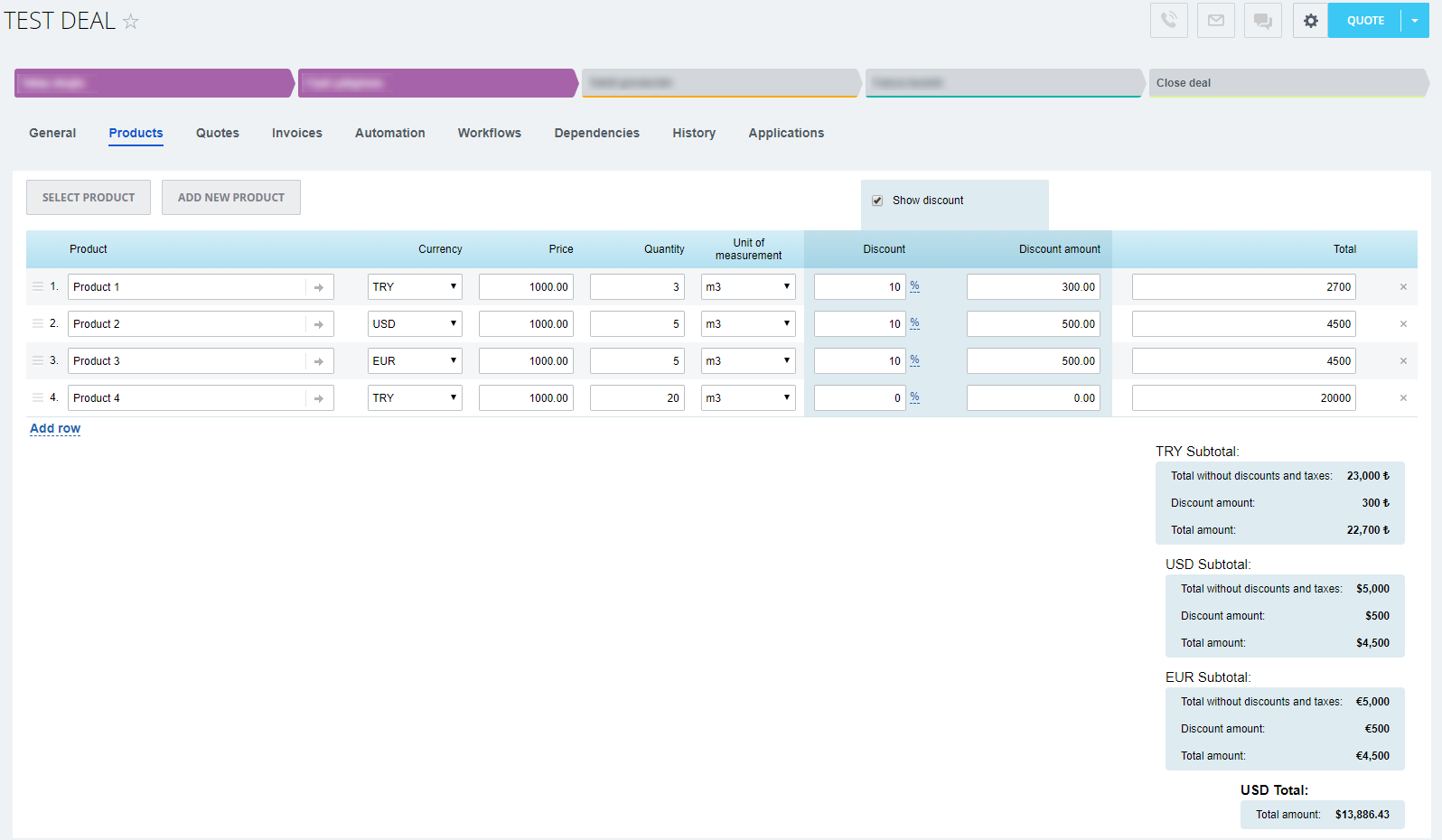Click the discount field for Product 3
The width and height of the screenshot is (1442, 840).
click(x=859, y=360)
